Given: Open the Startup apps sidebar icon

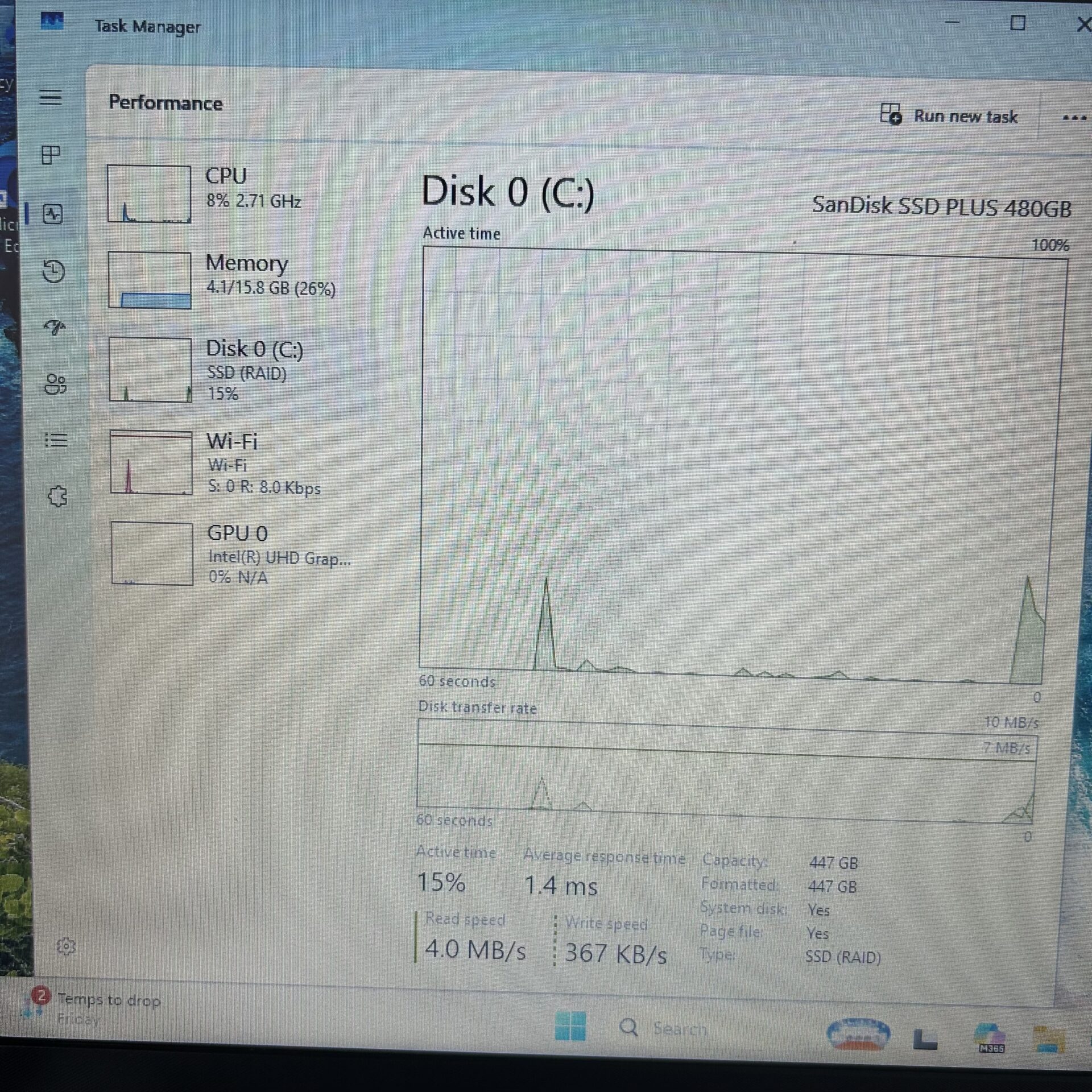Looking at the screenshot, I should pyautogui.click(x=55, y=327).
